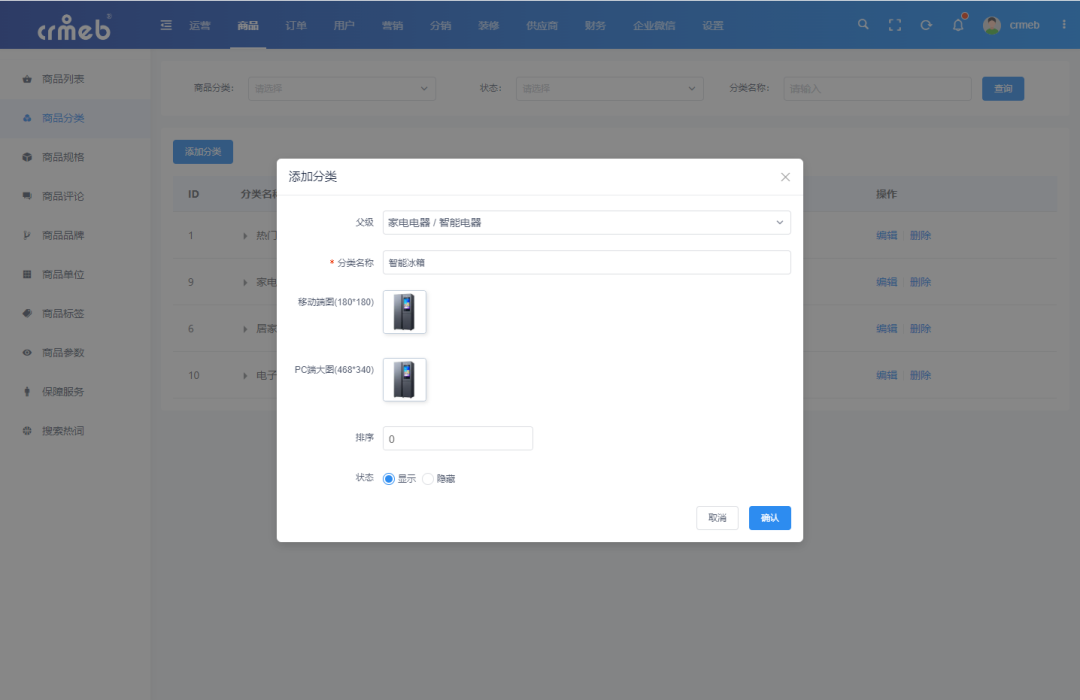Open the global search magnifier icon
The image size is (1080, 700).
point(863,24)
